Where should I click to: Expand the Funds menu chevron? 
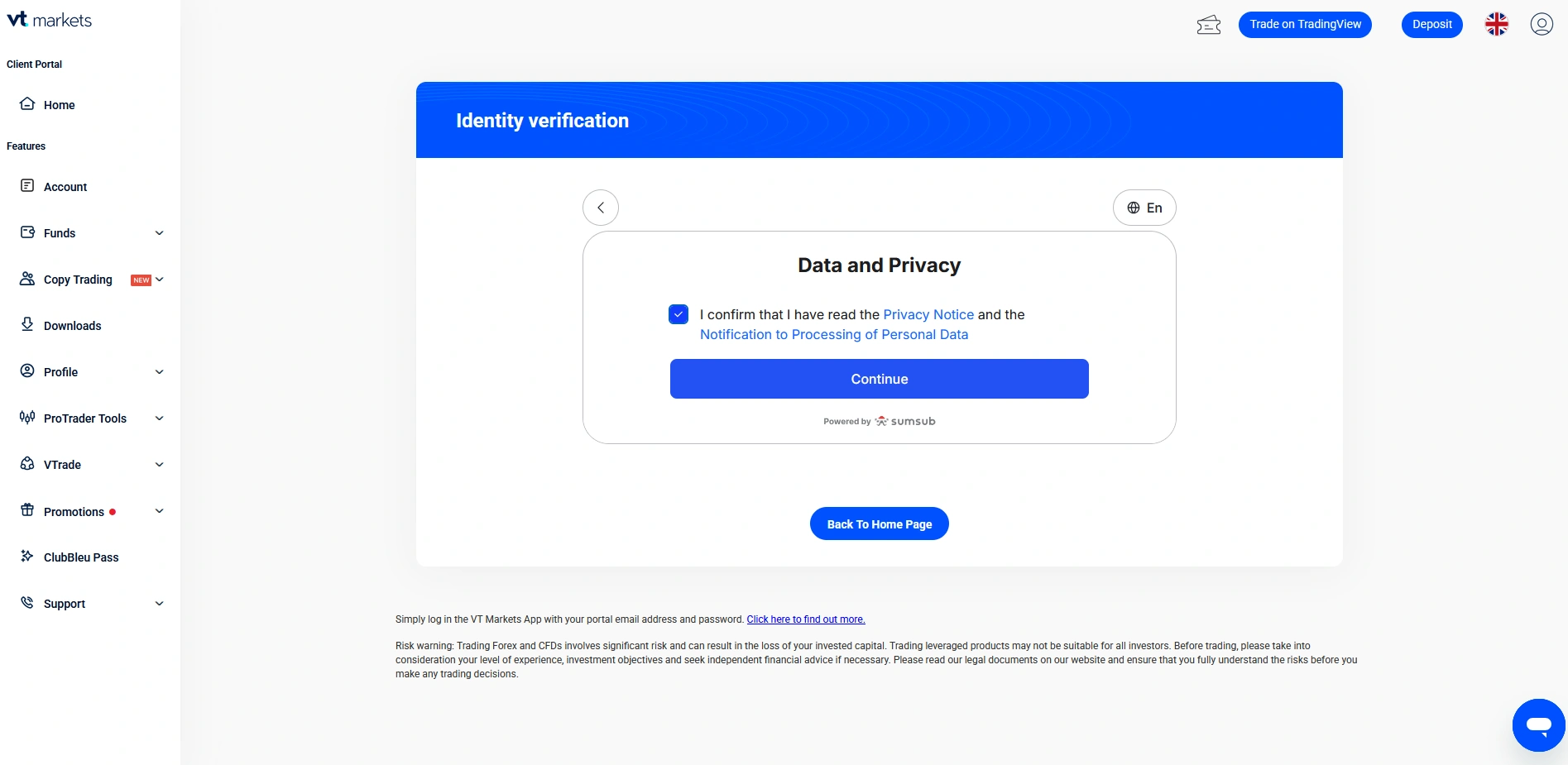coord(160,233)
